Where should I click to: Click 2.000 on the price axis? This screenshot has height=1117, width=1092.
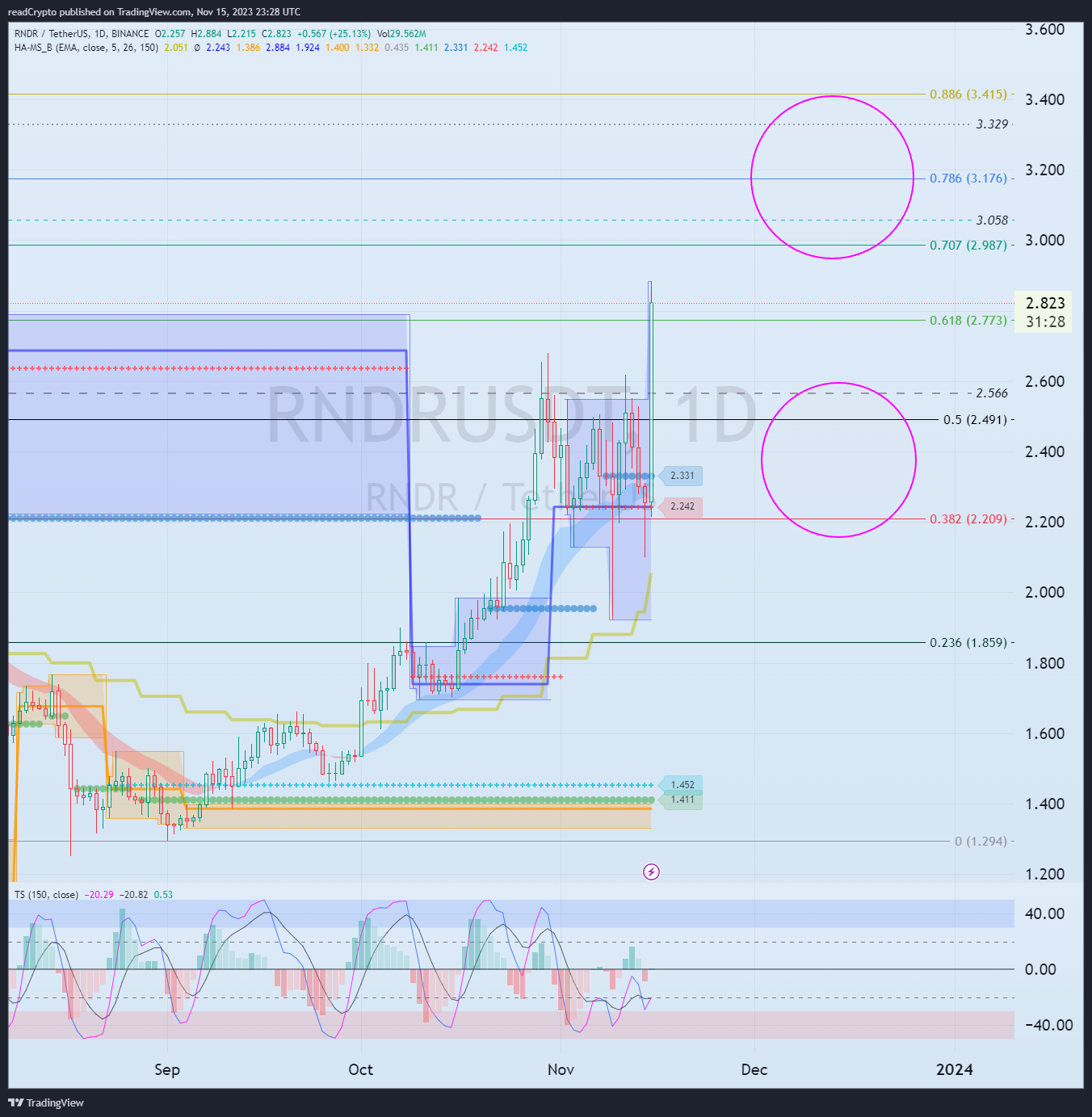[1044, 592]
